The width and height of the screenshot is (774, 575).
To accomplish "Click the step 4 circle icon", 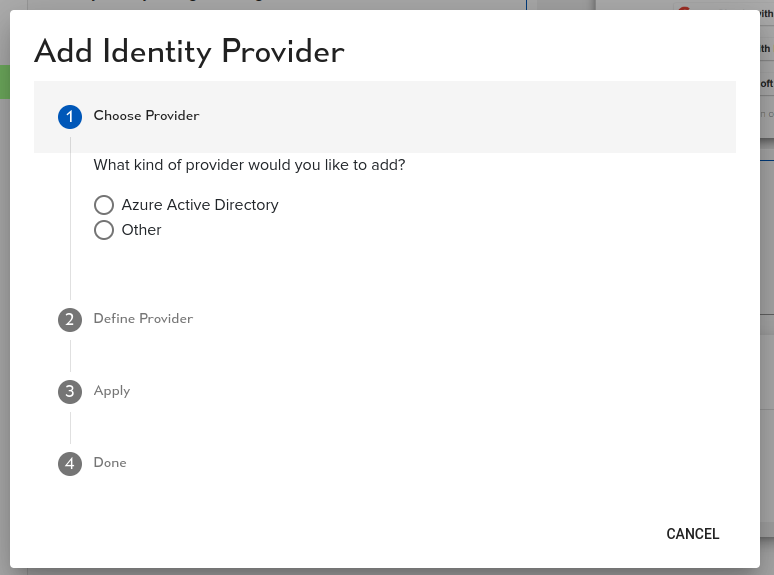I will tap(70, 464).
